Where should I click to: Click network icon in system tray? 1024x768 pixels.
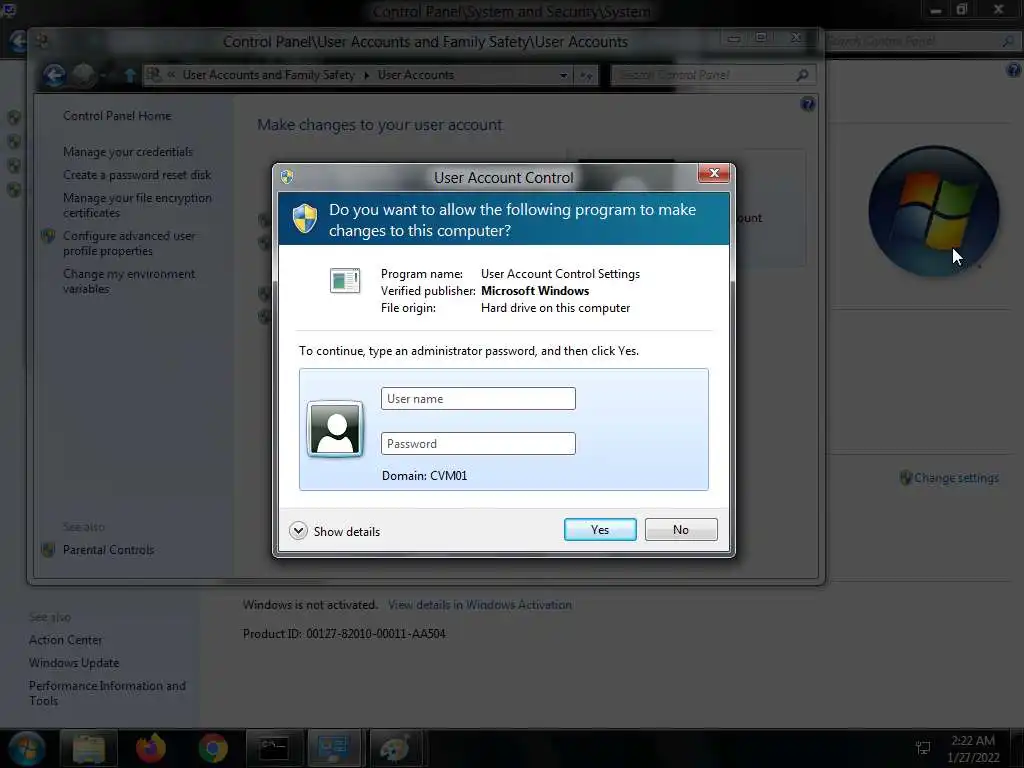(922, 748)
